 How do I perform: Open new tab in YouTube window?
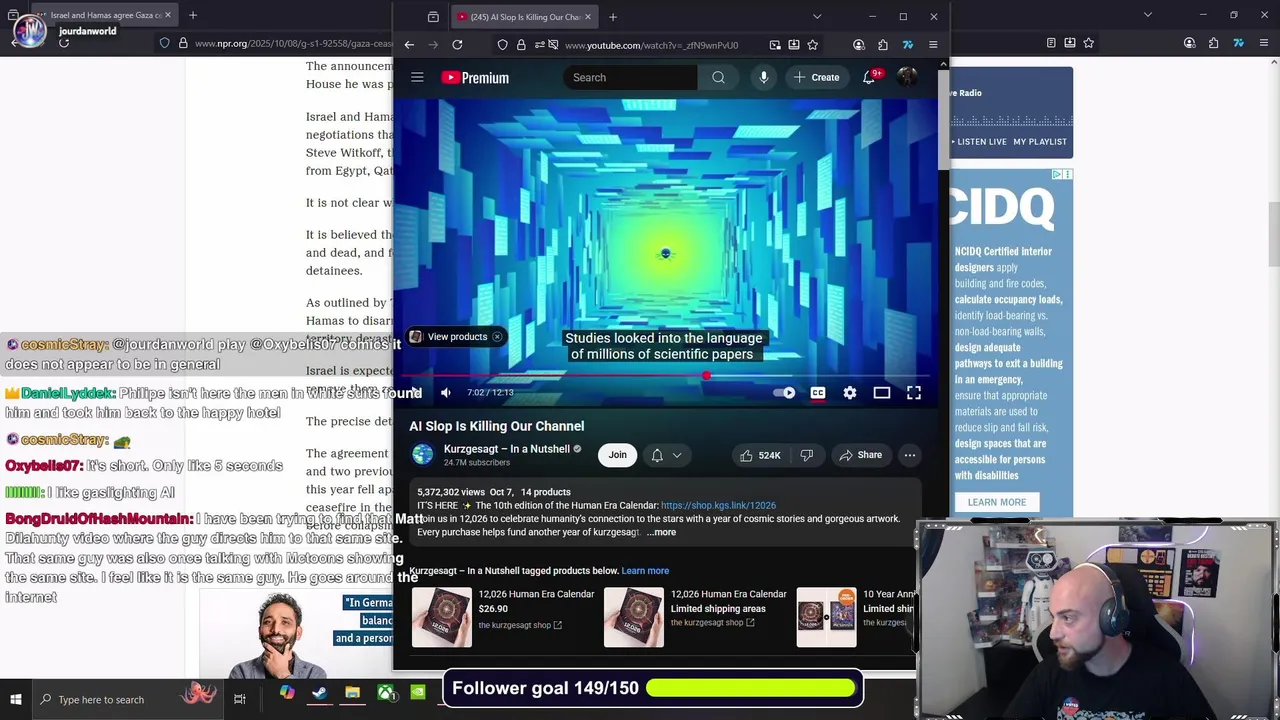click(613, 17)
